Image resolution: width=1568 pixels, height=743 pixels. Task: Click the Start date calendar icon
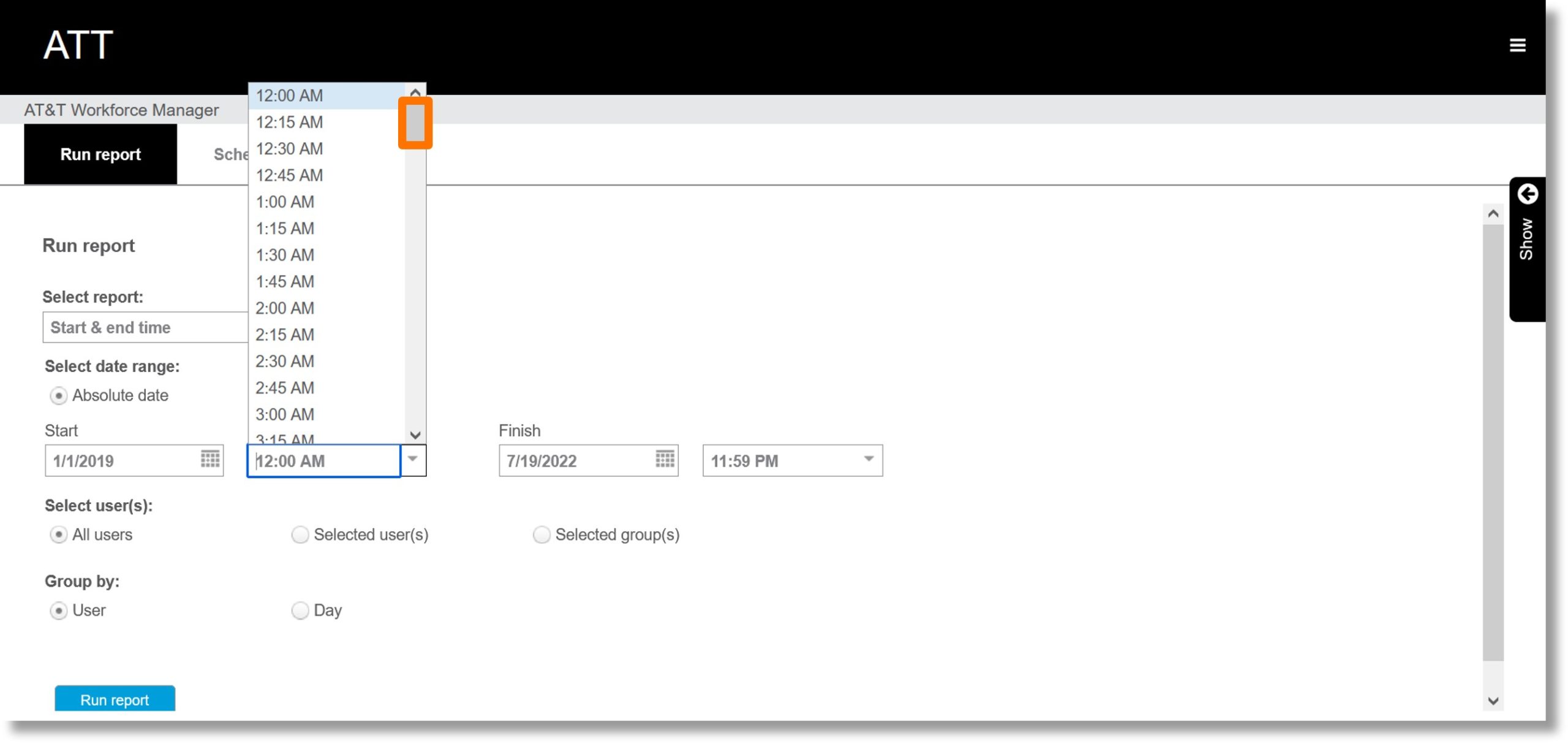(x=210, y=459)
